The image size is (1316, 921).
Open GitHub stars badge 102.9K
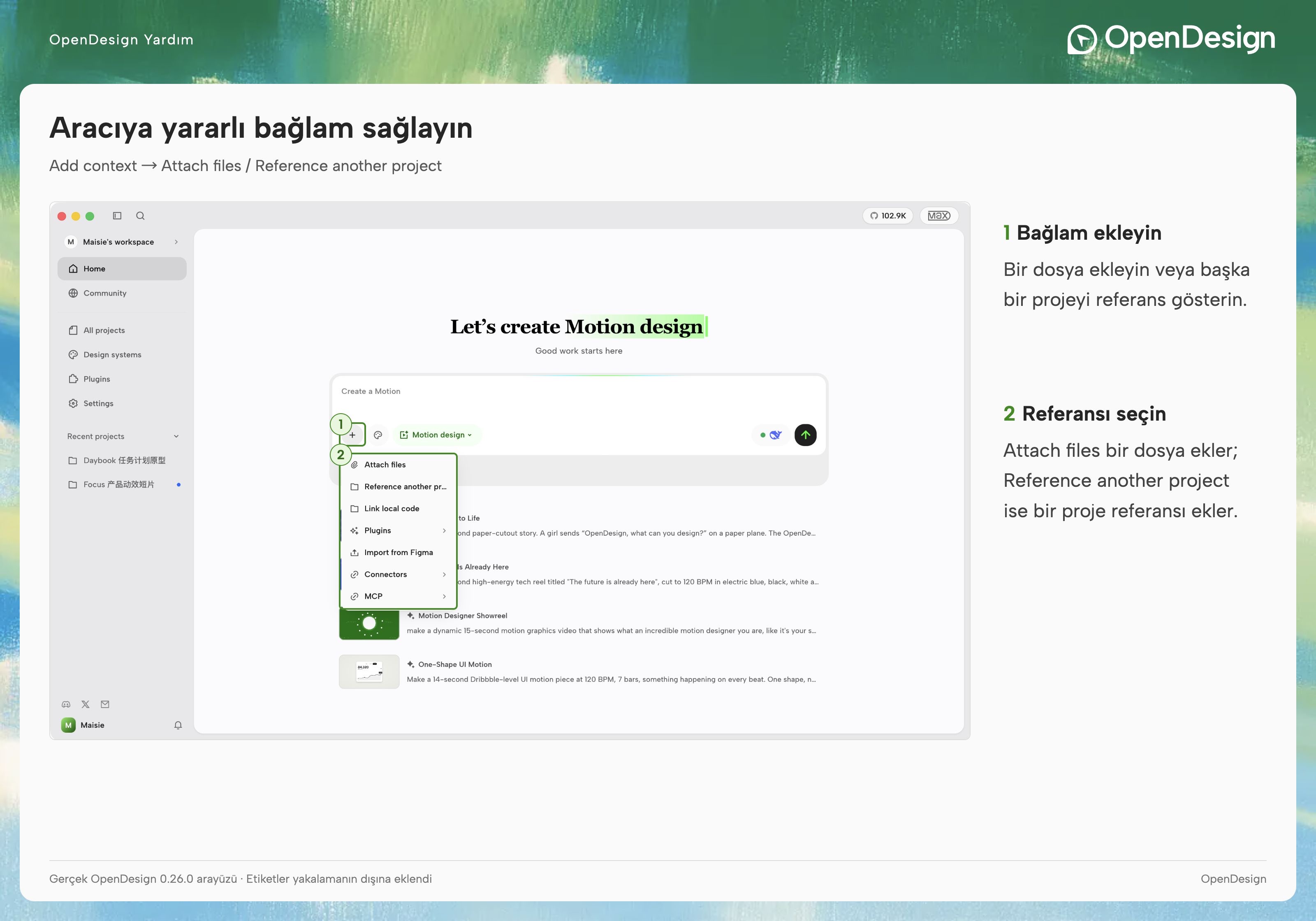[x=888, y=215]
